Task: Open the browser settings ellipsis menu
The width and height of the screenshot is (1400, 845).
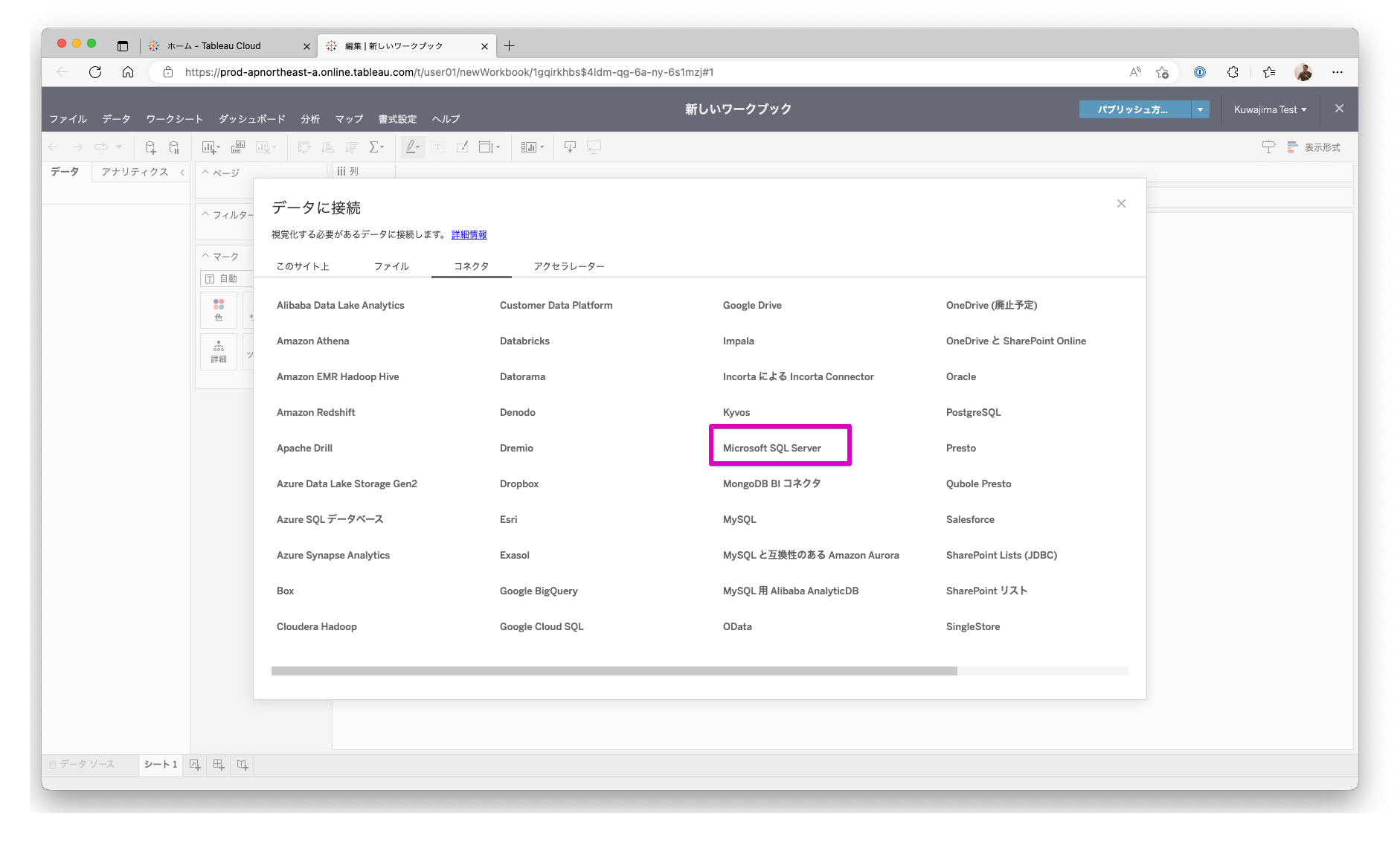Action: 1338,72
